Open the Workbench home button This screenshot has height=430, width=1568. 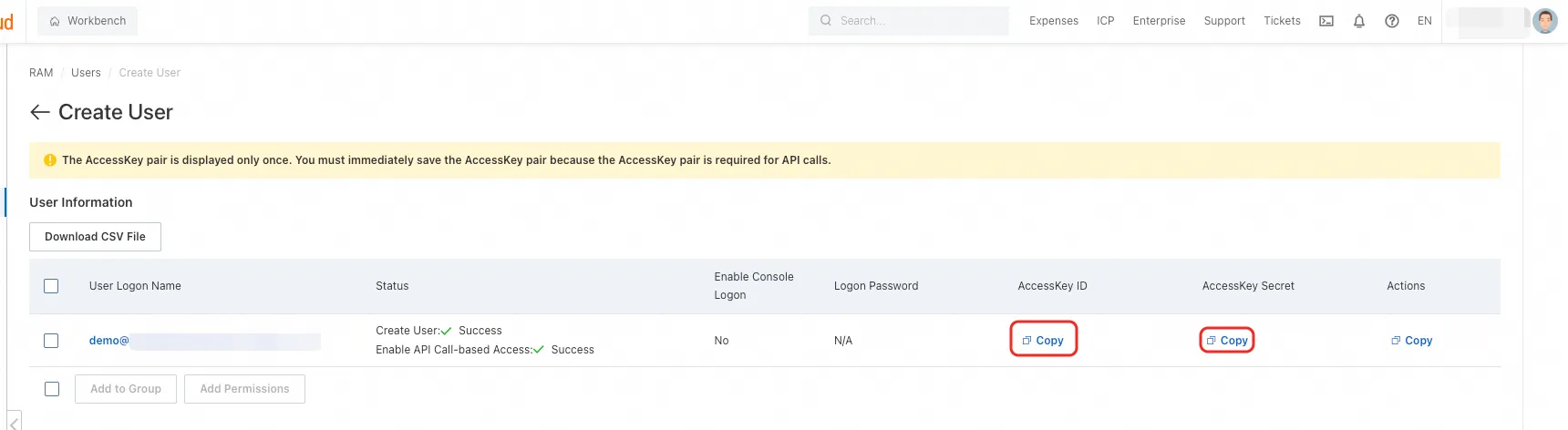(x=88, y=21)
